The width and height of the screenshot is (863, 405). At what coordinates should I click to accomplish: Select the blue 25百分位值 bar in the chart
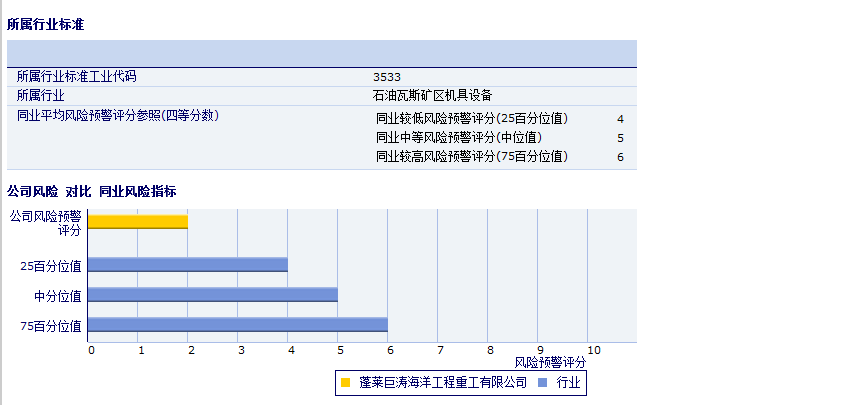pos(188,265)
